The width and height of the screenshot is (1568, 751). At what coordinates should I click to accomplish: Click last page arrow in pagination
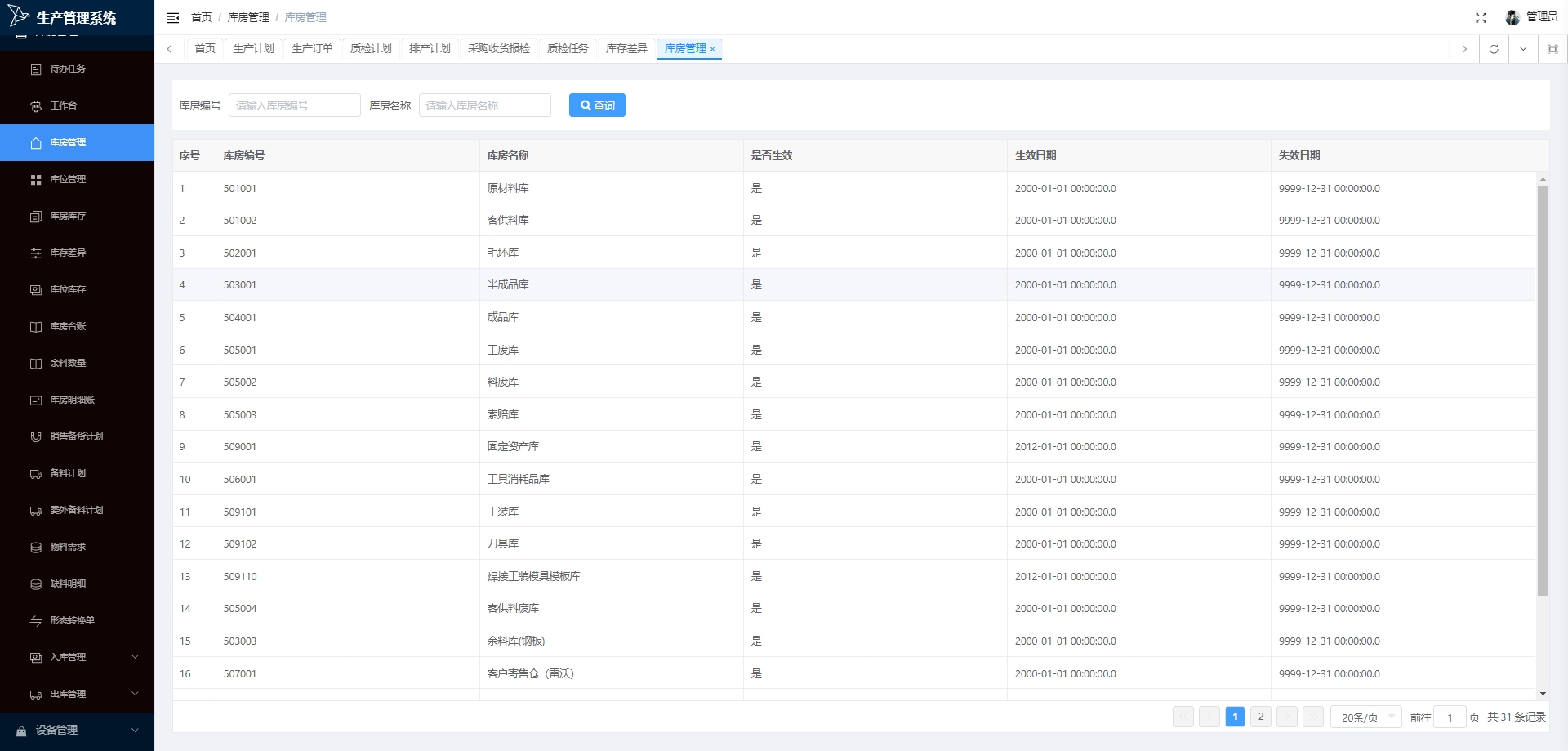click(x=1313, y=717)
